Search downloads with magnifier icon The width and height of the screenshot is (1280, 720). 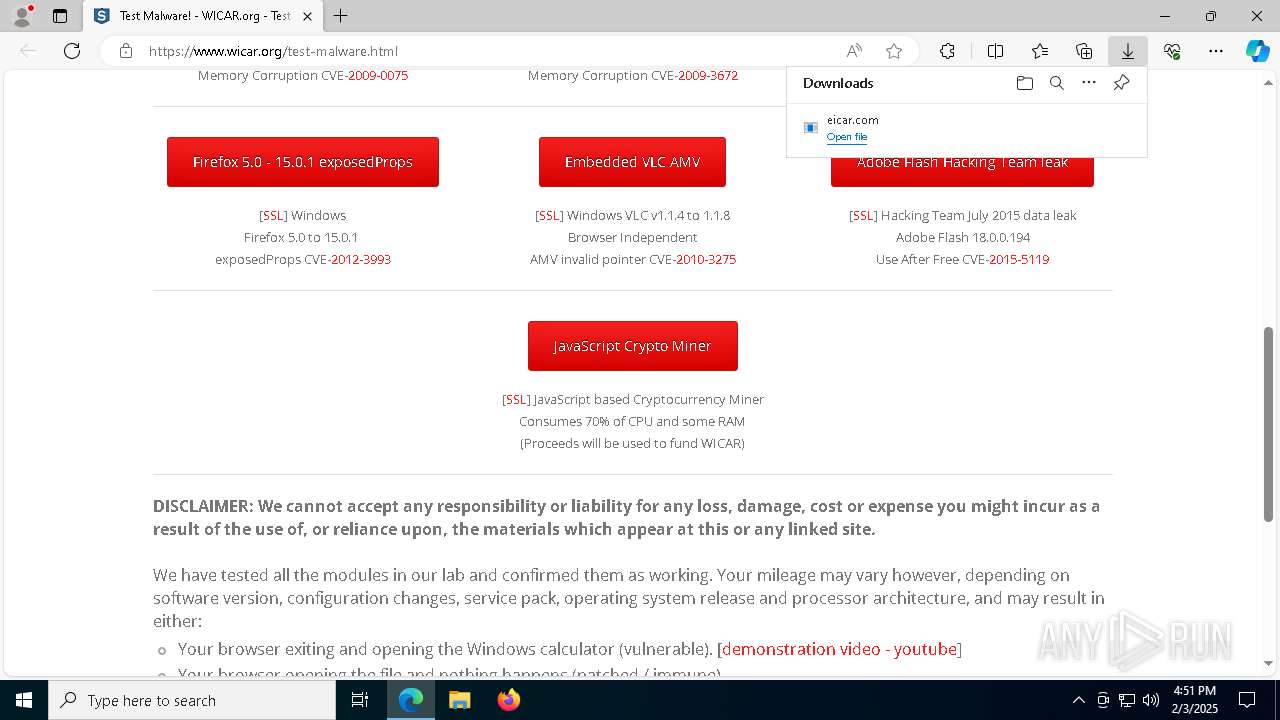tap(1057, 83)
